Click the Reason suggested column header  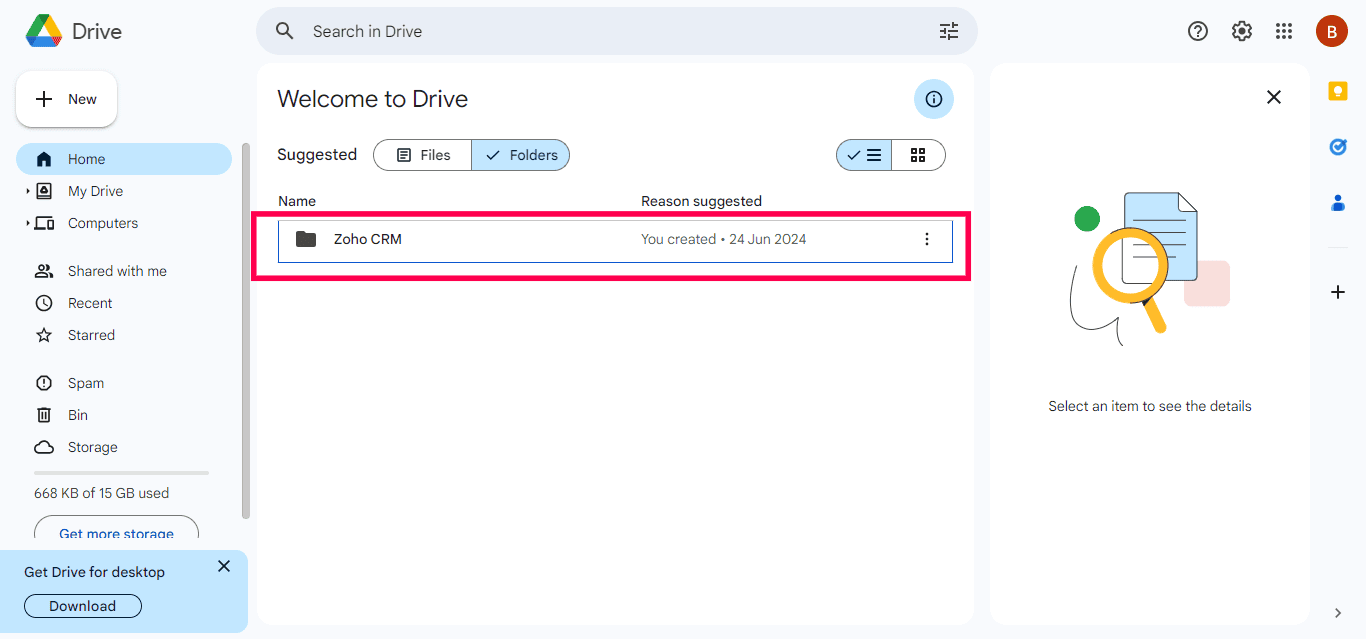pos(701,201)
